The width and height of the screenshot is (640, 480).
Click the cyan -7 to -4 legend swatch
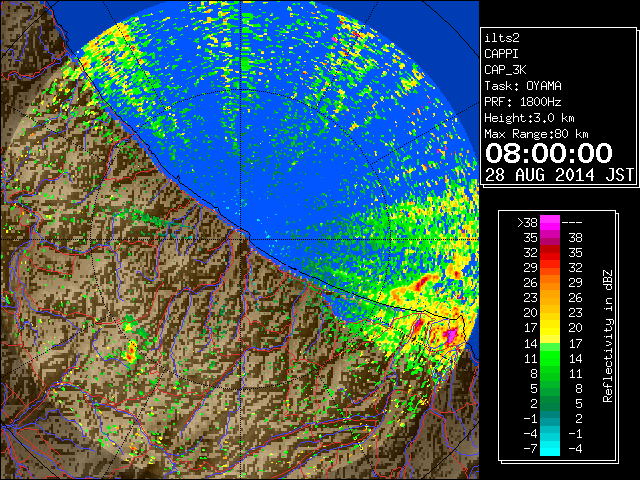[x=550, y=448]
